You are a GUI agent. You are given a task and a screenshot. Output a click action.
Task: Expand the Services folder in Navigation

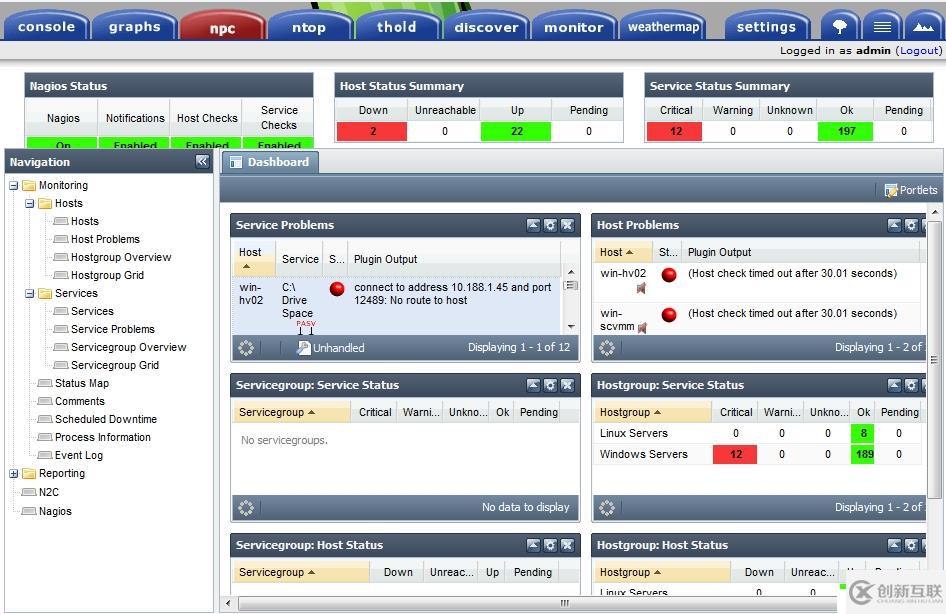pyautogui.click(x=29, y=293)
